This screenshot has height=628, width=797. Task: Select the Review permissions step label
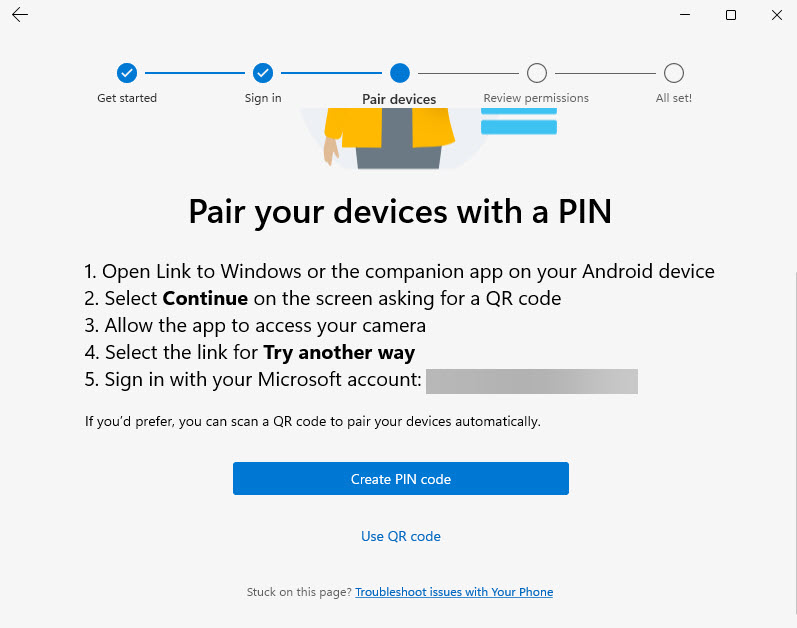(x=536, y=98)
